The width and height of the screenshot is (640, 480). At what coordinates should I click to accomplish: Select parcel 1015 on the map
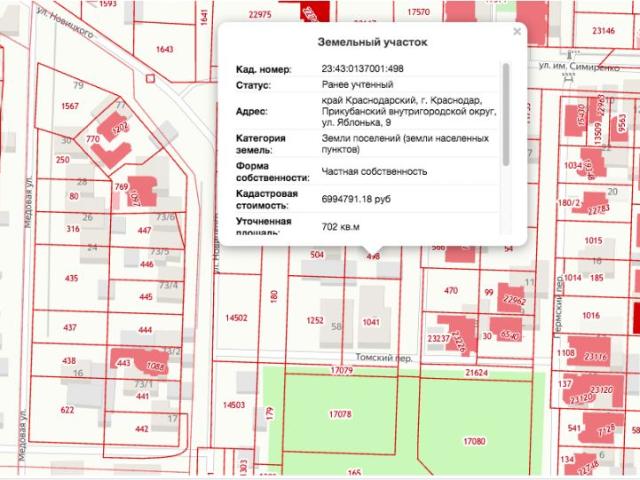coord(593,240)
